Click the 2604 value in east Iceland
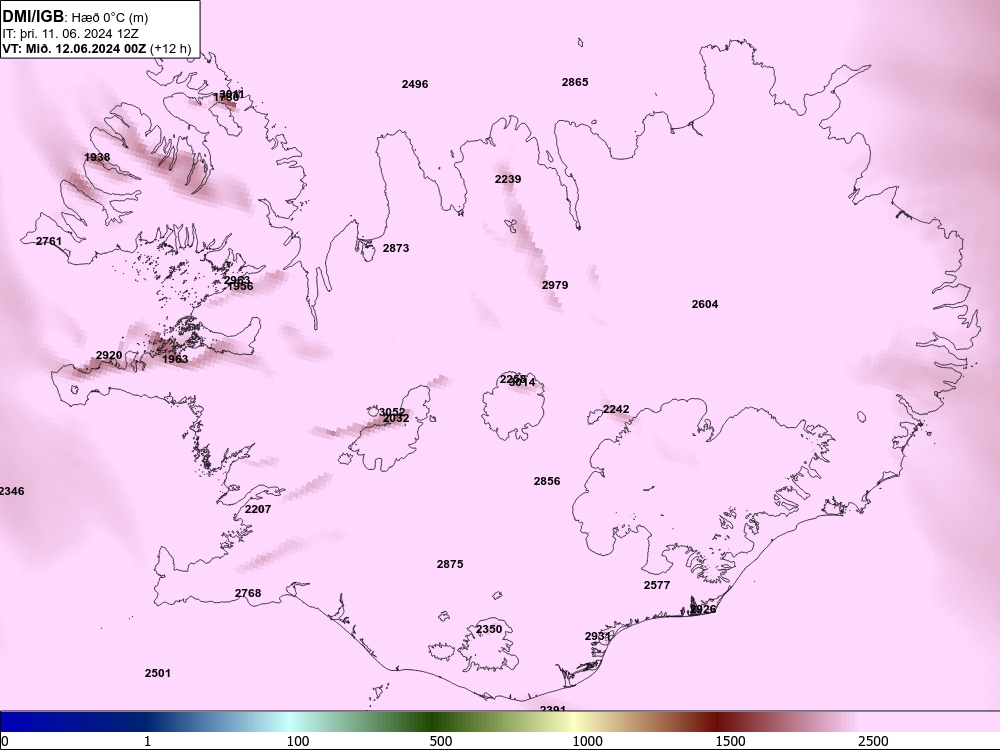This screenshot has height=750, width=1000. [x=705, y=304]
